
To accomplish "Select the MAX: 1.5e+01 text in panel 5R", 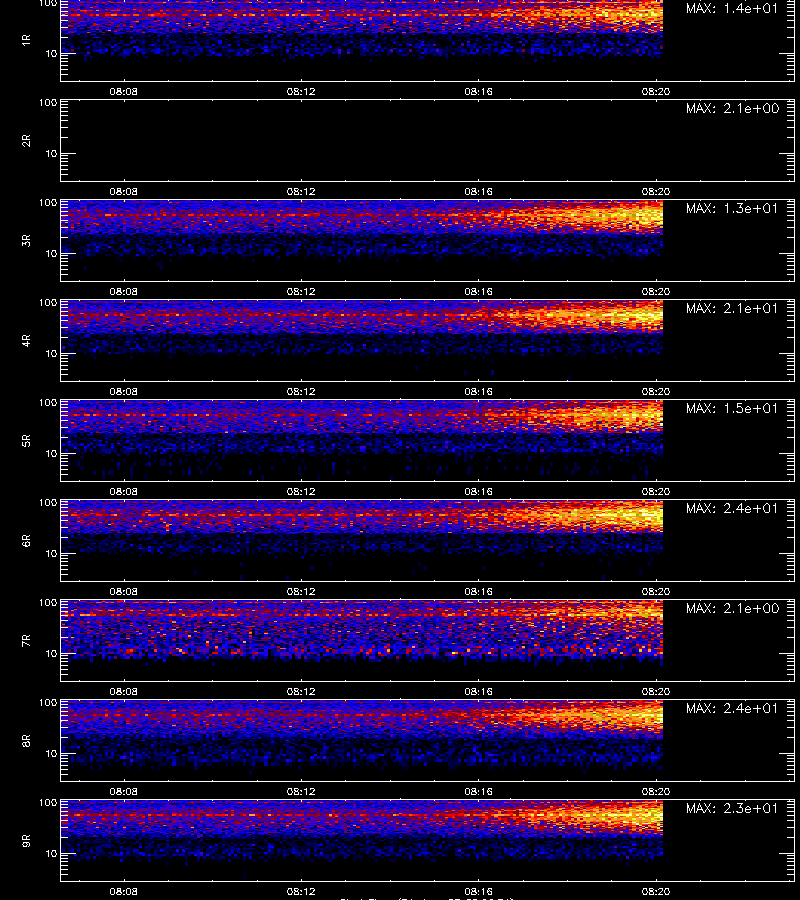I will click(732, 408).
